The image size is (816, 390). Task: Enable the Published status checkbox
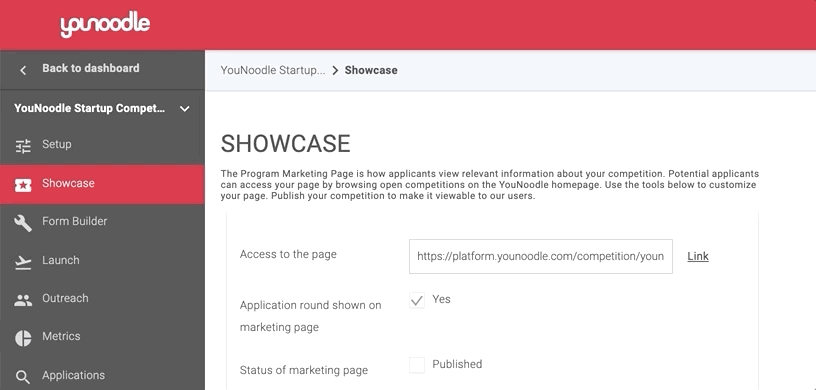tap(417, 365)
